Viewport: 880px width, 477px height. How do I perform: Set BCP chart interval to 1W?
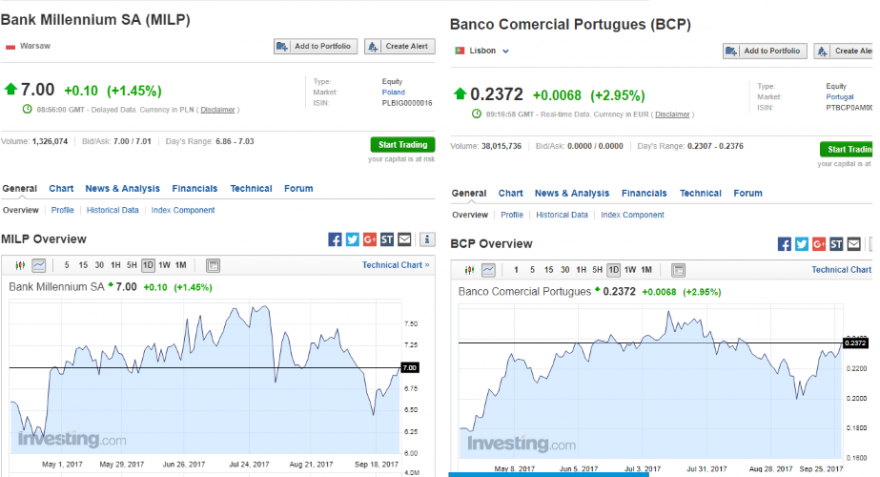pos(630,270)
